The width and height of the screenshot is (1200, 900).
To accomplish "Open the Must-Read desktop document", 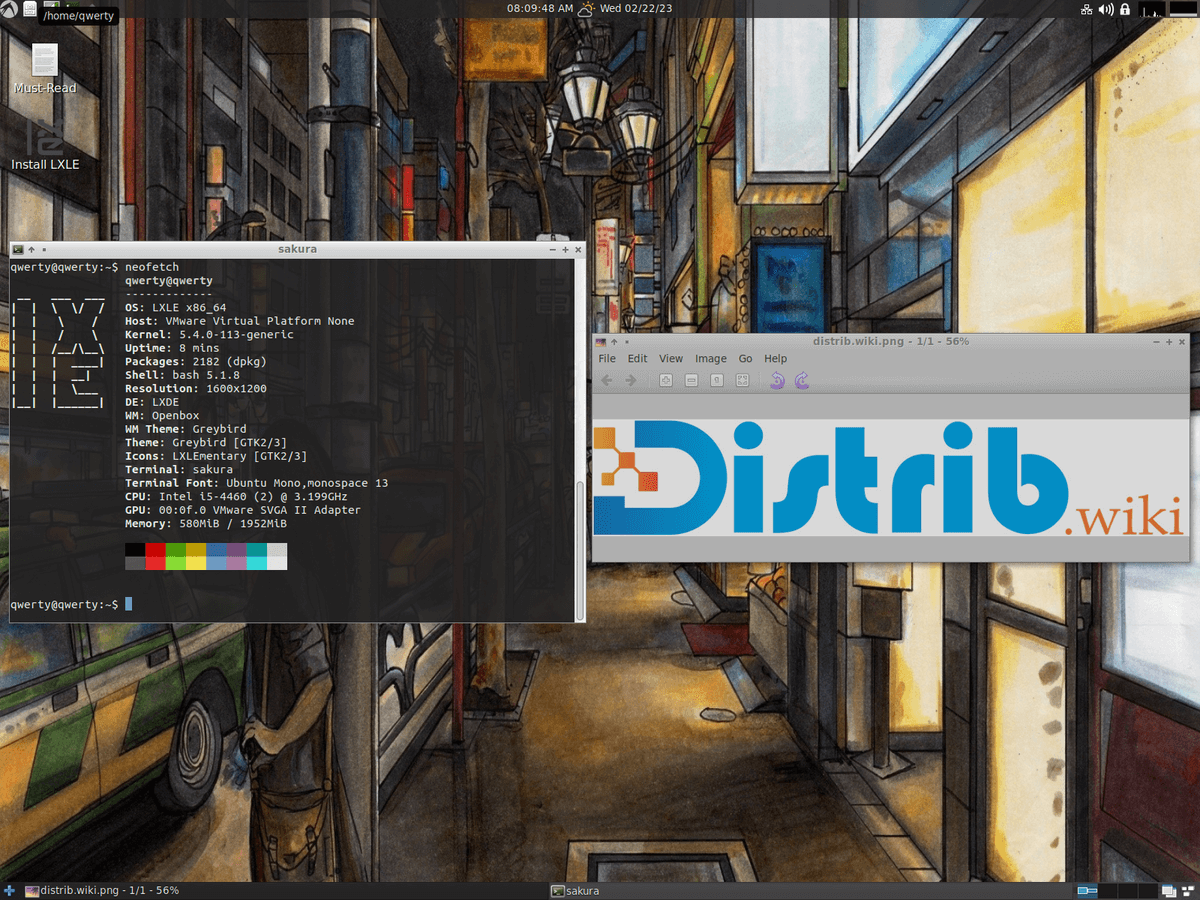I will tap(45, 68).
